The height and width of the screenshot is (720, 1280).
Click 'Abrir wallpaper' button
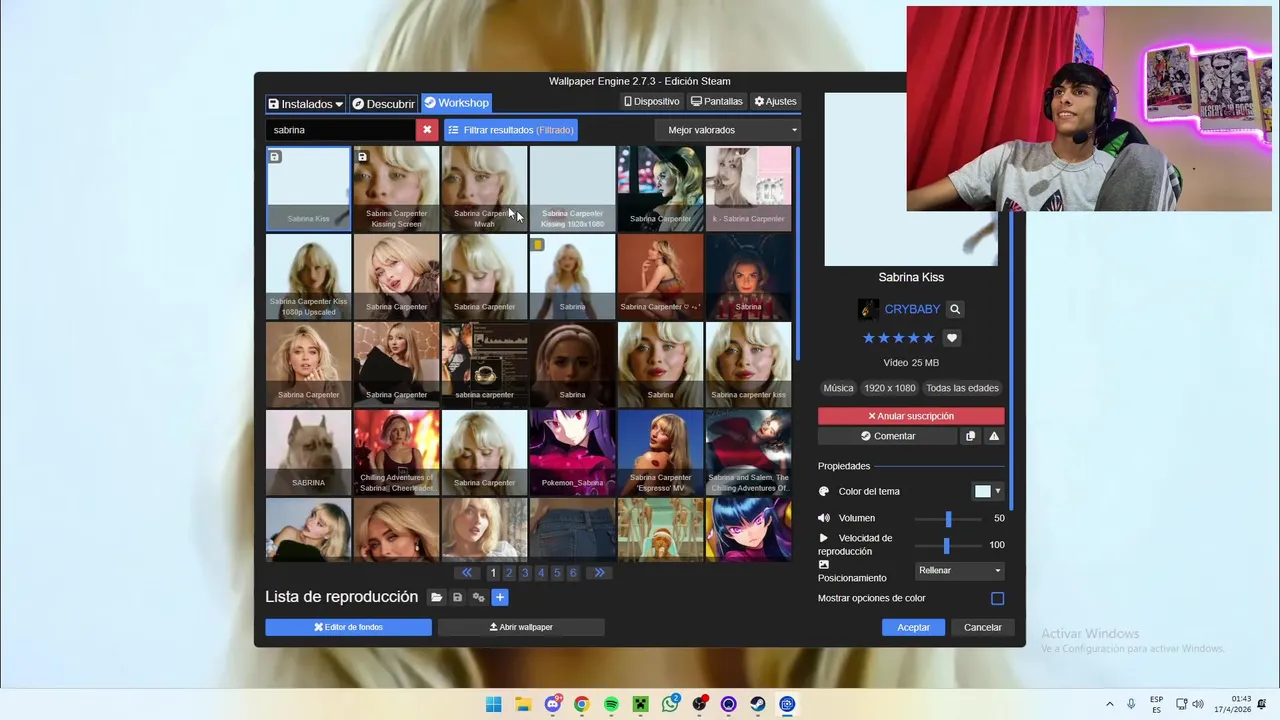tap(521, 627)
